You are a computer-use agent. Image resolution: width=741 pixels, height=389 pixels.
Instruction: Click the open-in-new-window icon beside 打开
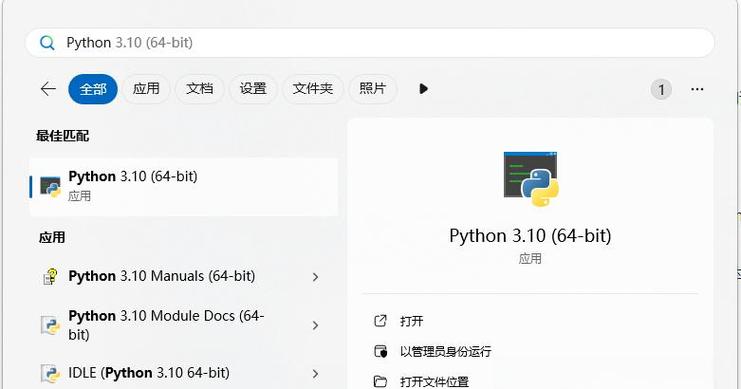(380, 321)
